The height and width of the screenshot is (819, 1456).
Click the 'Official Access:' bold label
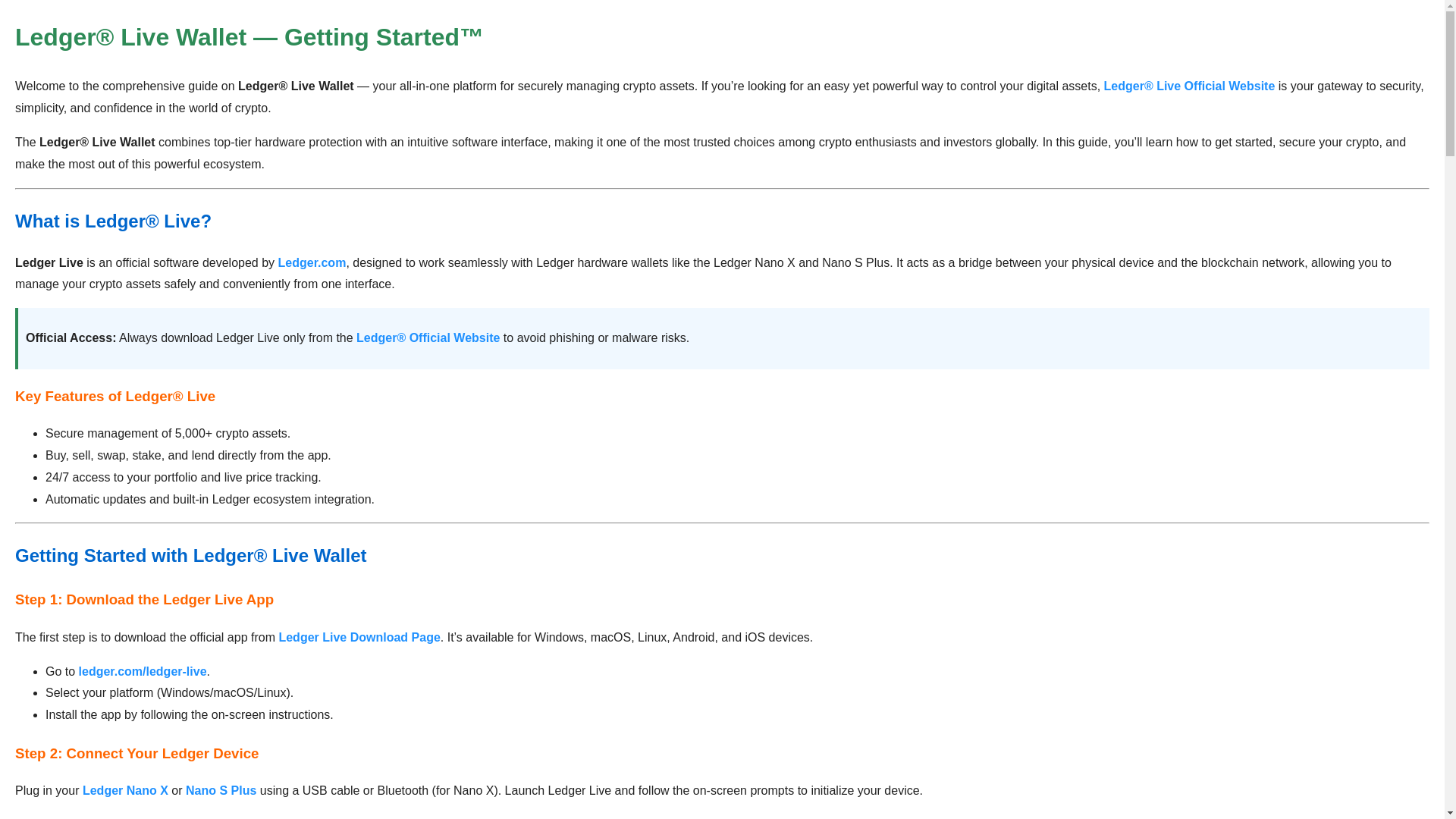71,338
